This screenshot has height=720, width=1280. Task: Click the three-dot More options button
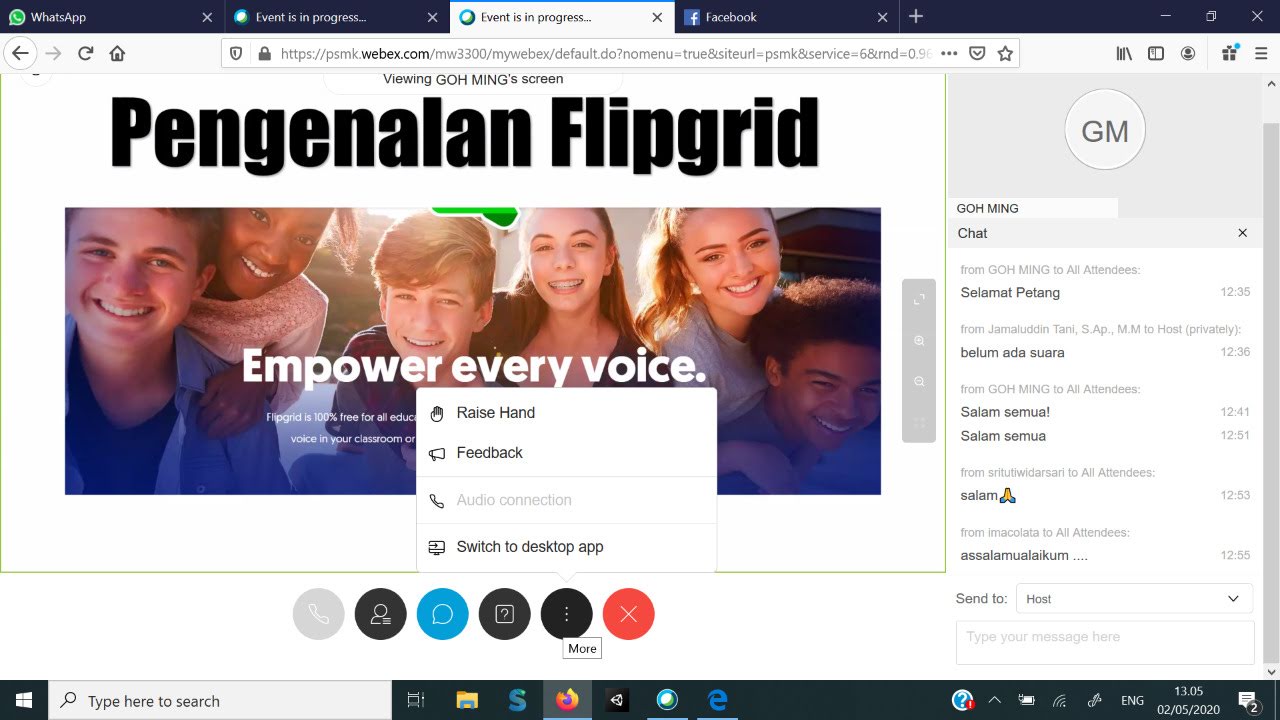[567, 614]
